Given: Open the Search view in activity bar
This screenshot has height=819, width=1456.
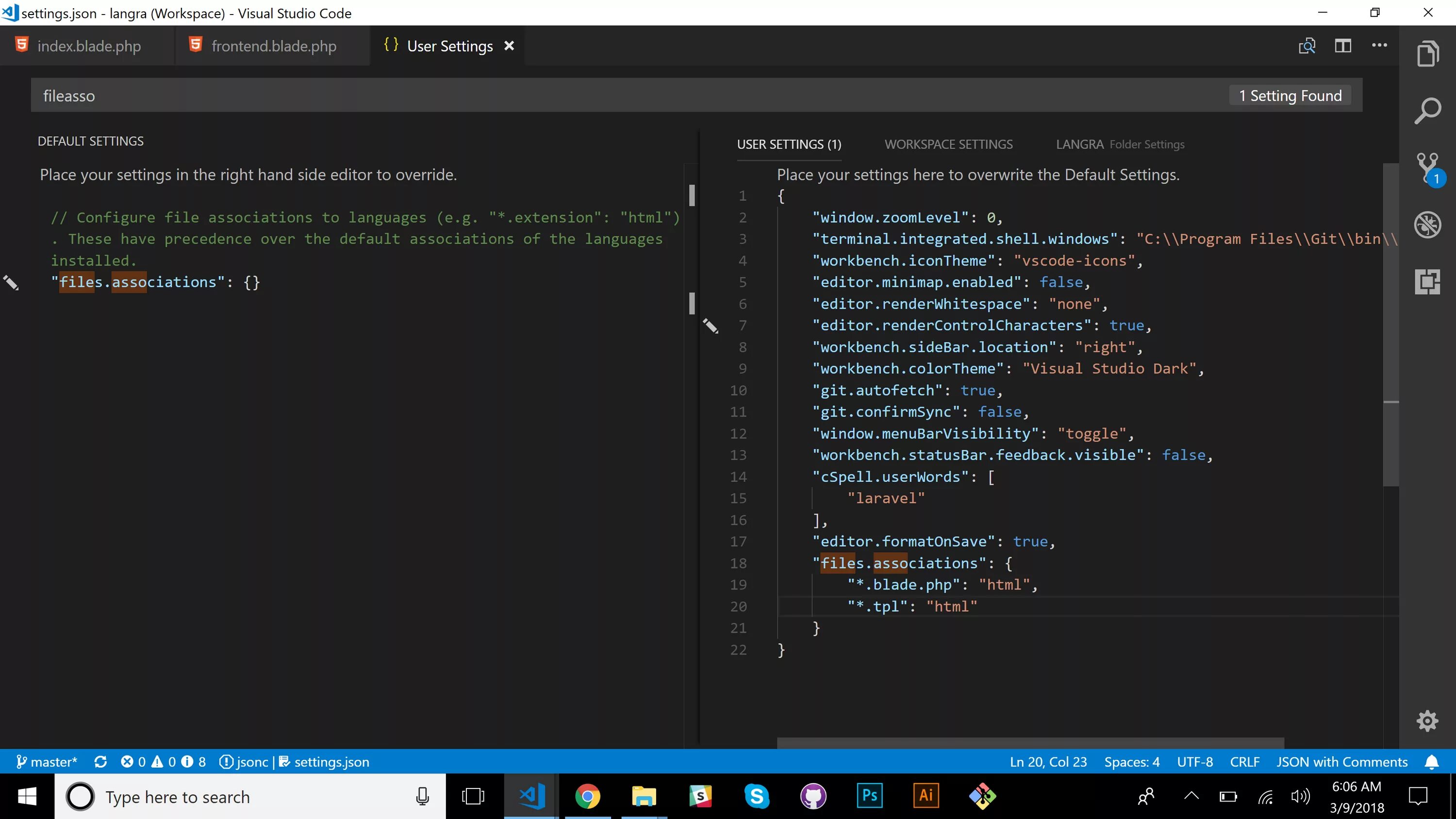Looking at the screenshot, I should (x=1428, y=111).
